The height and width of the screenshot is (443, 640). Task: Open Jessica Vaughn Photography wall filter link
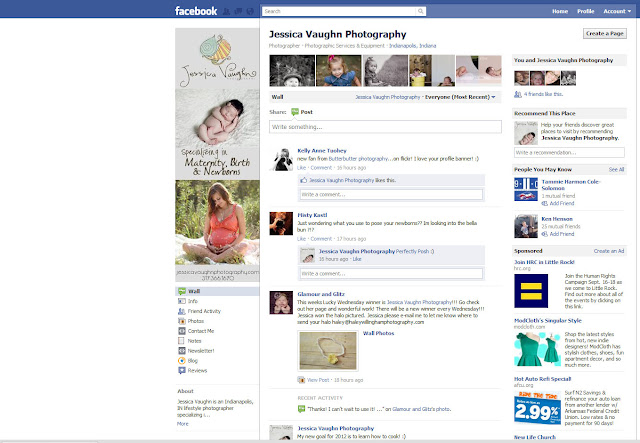pyautogui.click(x=387, y=97)
